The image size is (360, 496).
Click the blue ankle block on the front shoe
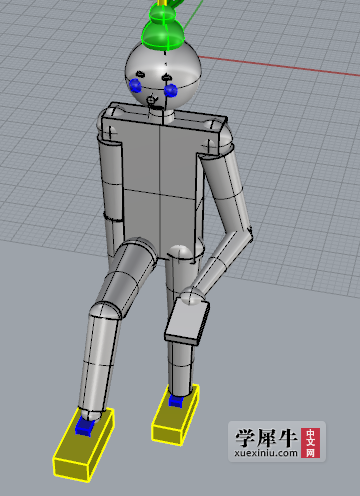(x=84, y=427)
